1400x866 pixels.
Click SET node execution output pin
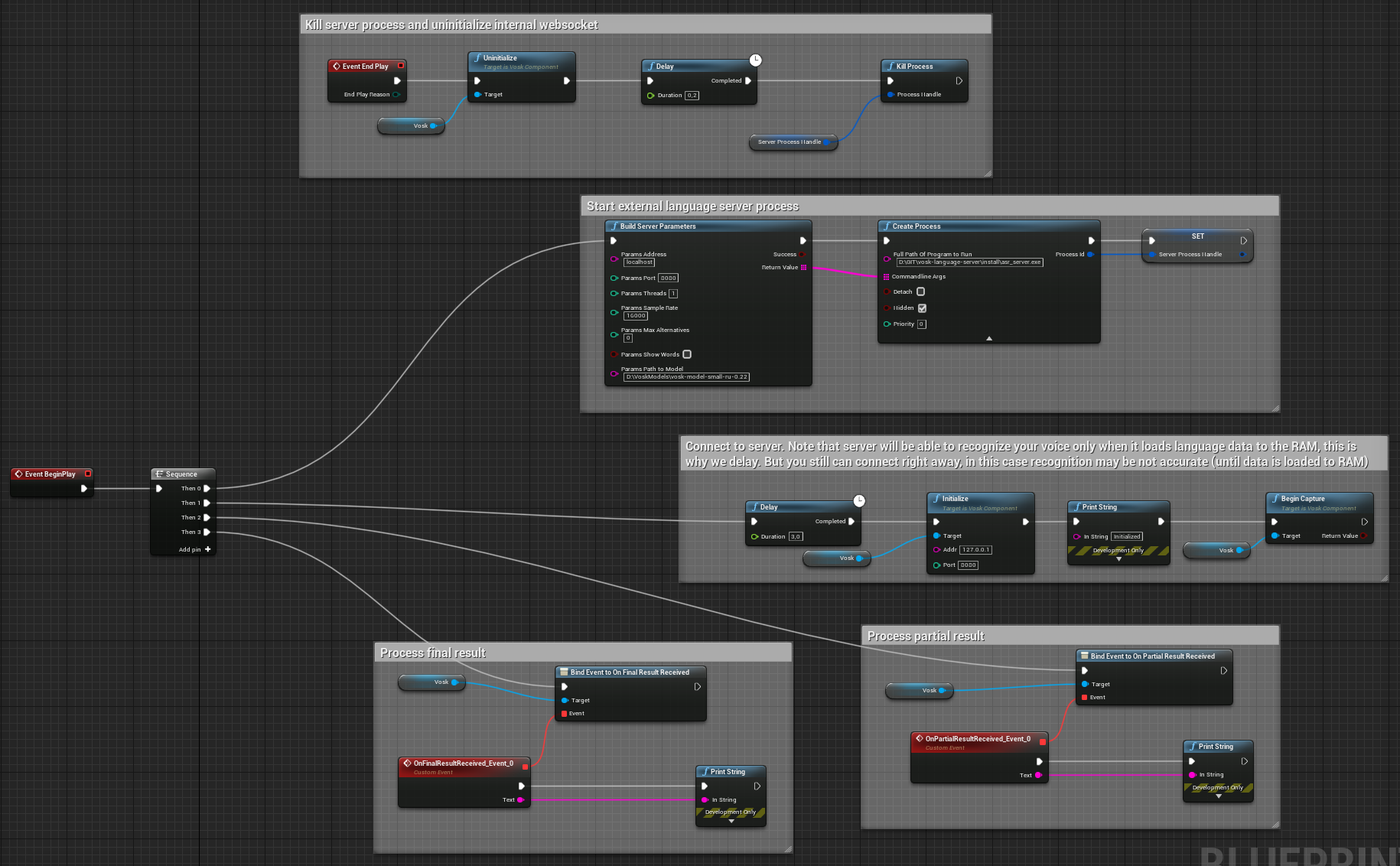[x=1243, y=240]
